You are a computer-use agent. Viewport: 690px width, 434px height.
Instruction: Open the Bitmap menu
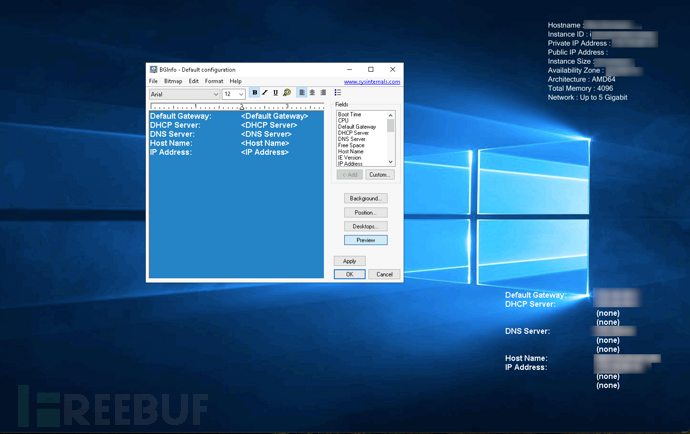173,81
